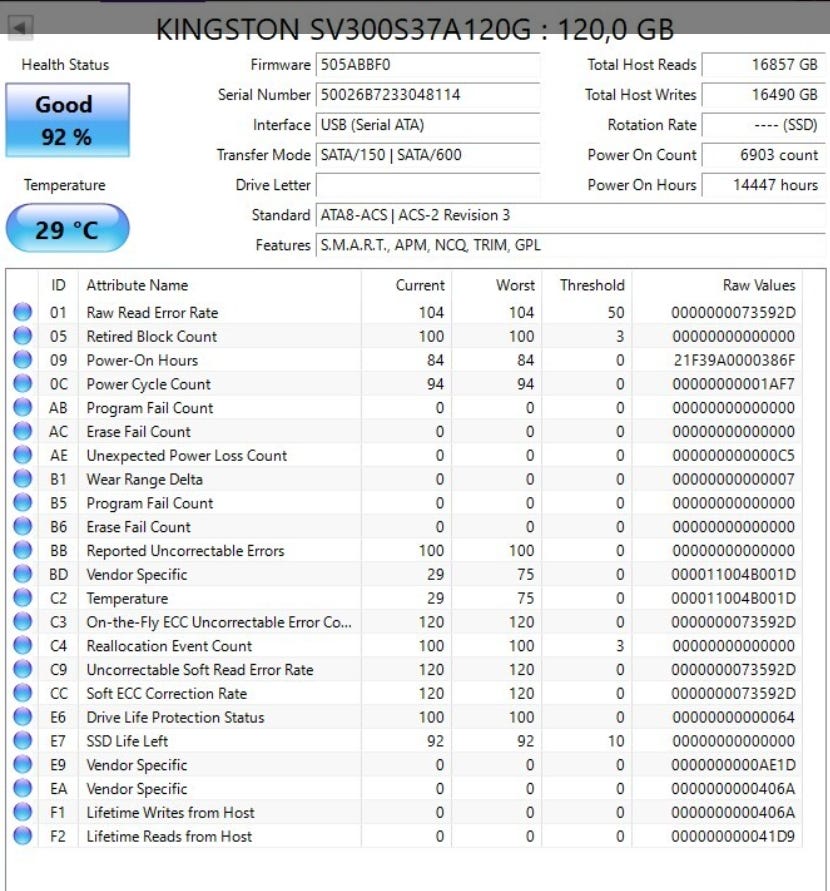The width and height of the screenshot is (830, 891).
Task: Click the Attribute Name column header
Action: click(x=219, y=285)
